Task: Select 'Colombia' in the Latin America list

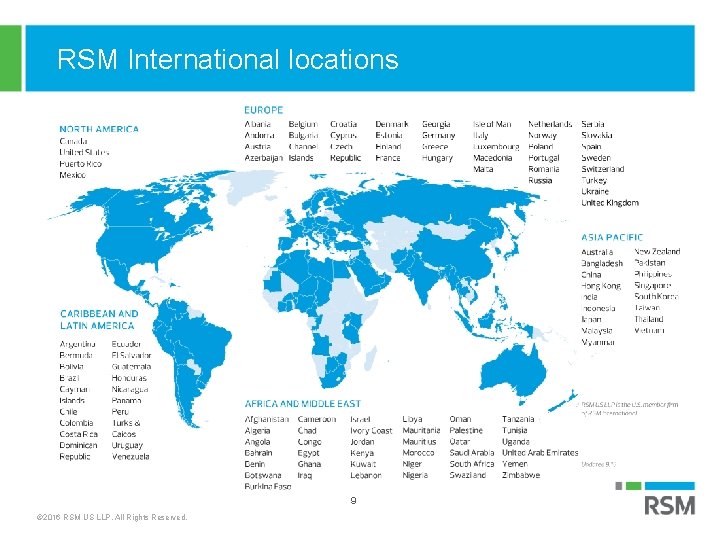Action: pyautogui.click(x=76, y=423)
